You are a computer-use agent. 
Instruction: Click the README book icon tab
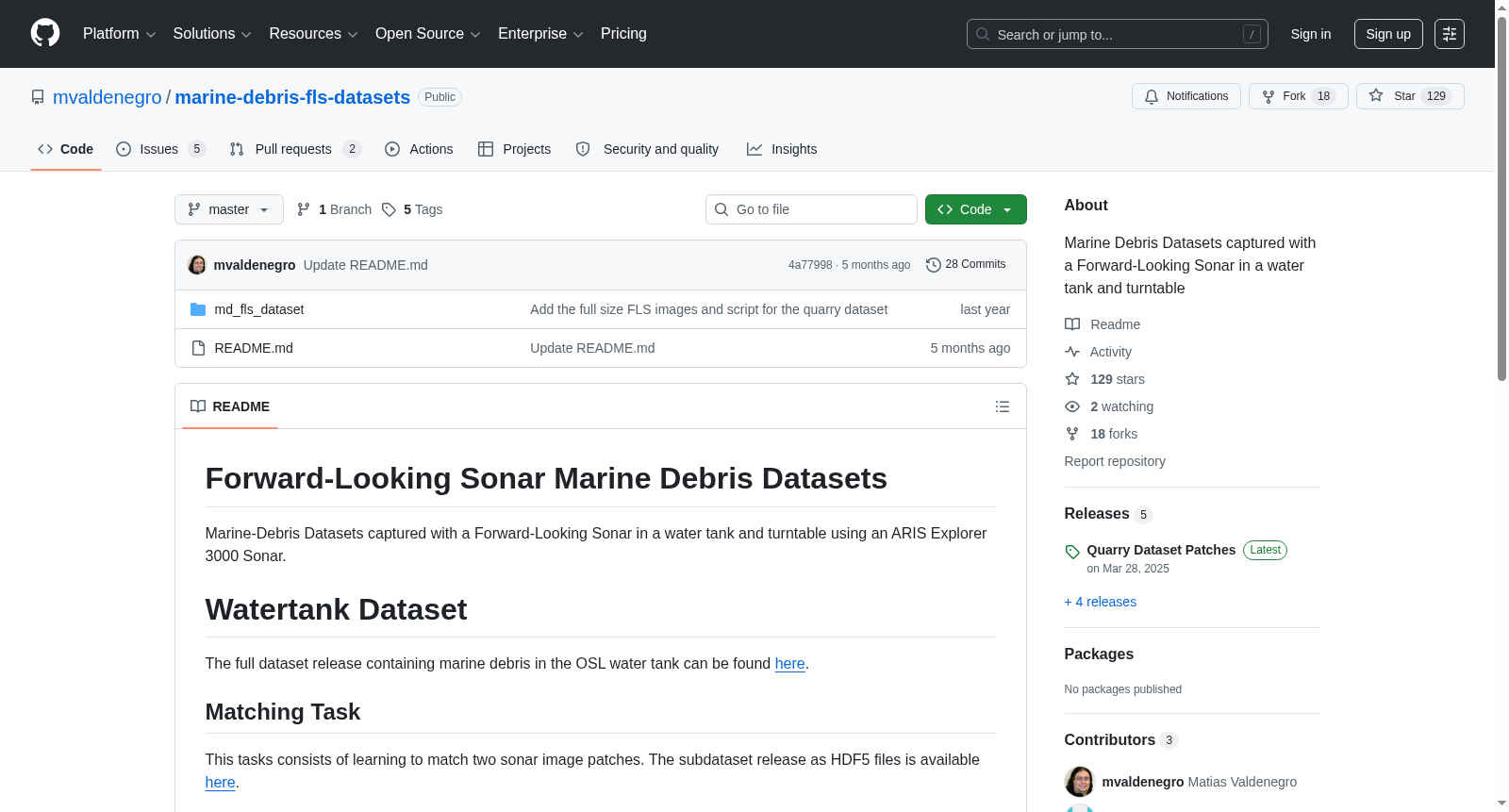coord(198,406)
